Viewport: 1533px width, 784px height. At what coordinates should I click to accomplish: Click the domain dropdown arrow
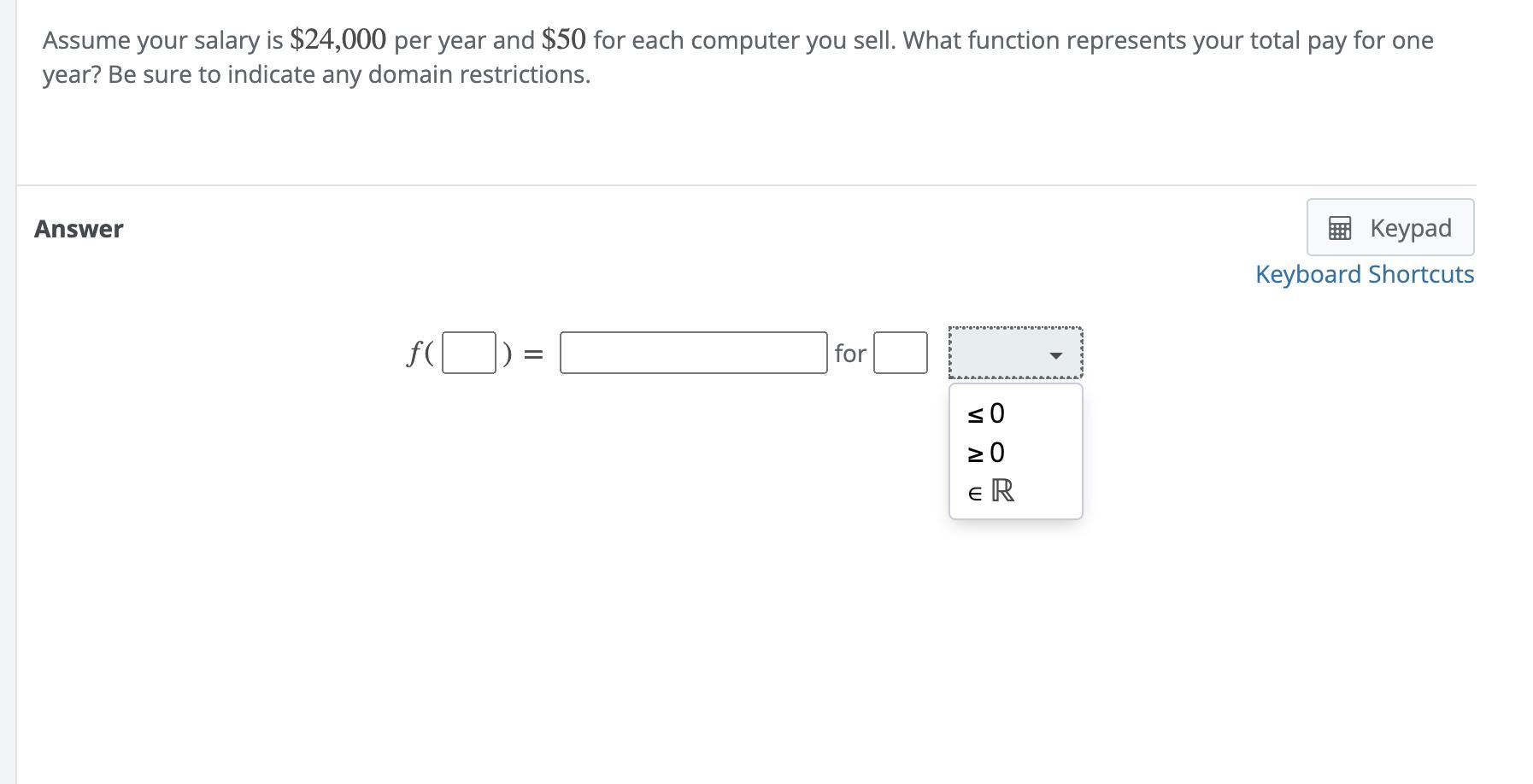(x=1055, y=354)
